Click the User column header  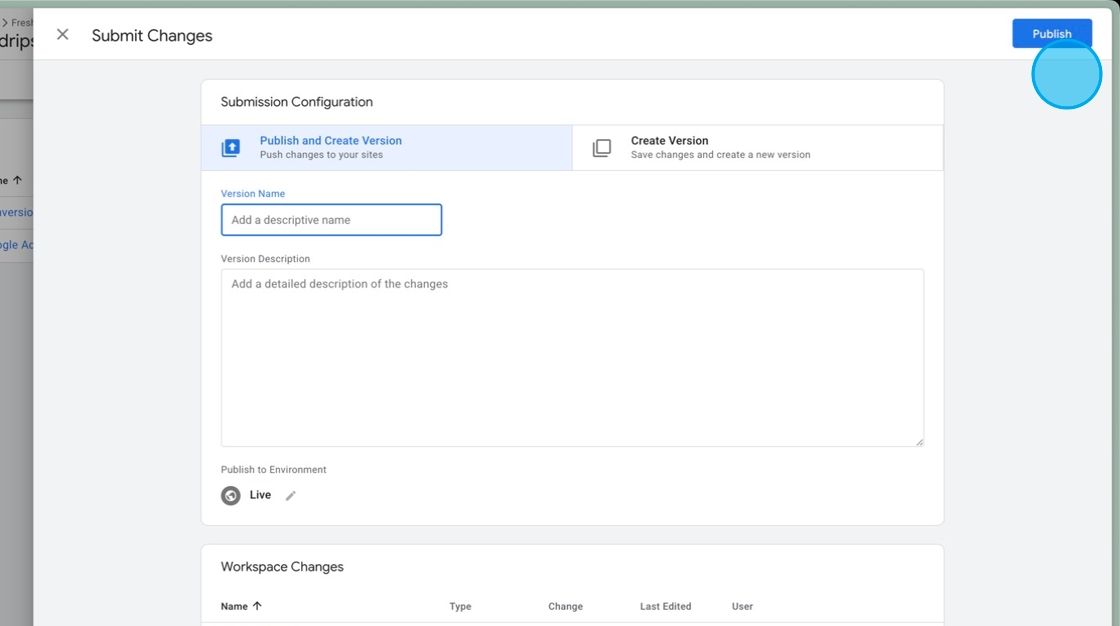click(742, 606)
